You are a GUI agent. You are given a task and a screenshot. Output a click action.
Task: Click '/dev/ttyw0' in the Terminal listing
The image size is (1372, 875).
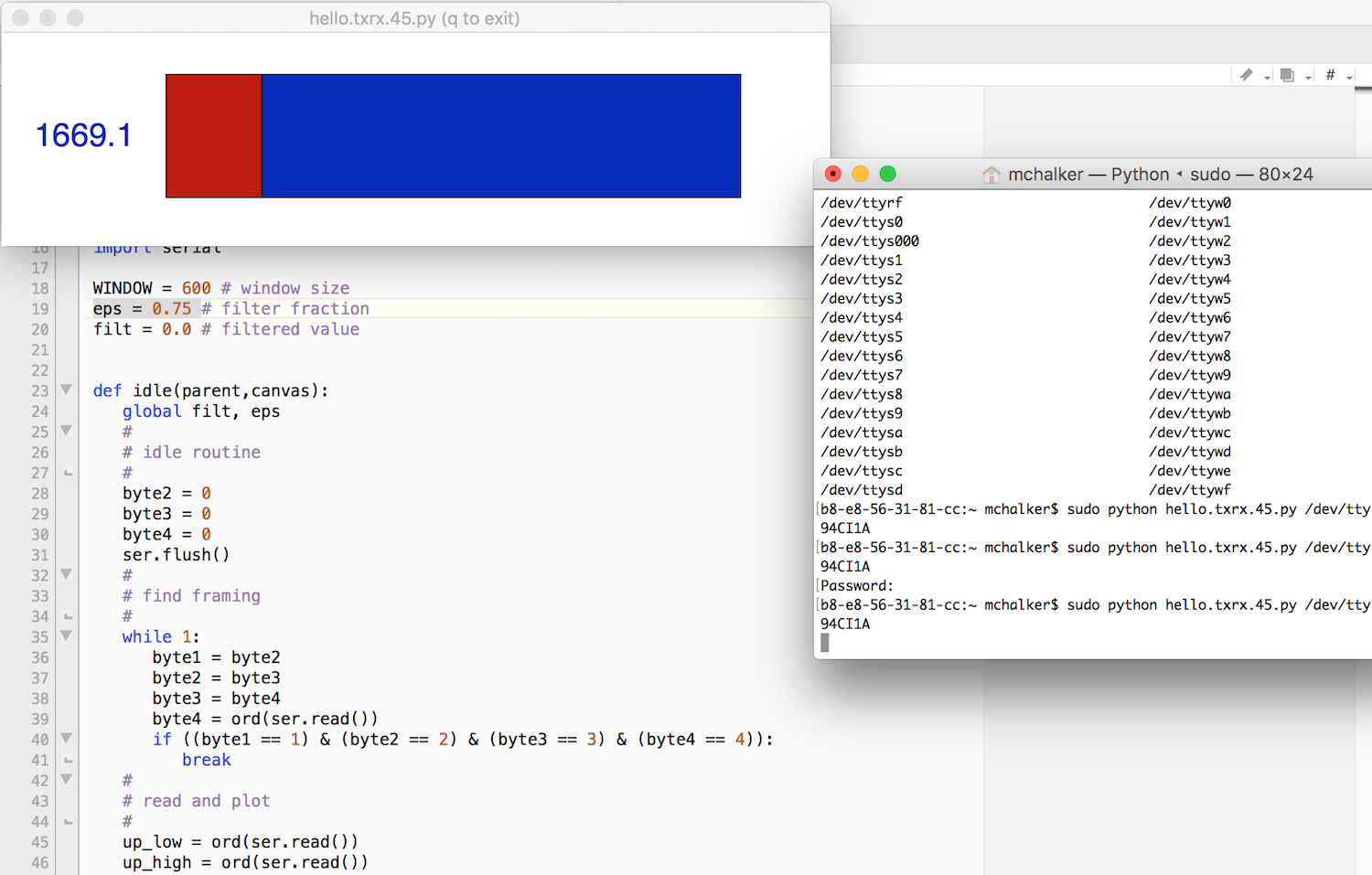coord(1190,203)
